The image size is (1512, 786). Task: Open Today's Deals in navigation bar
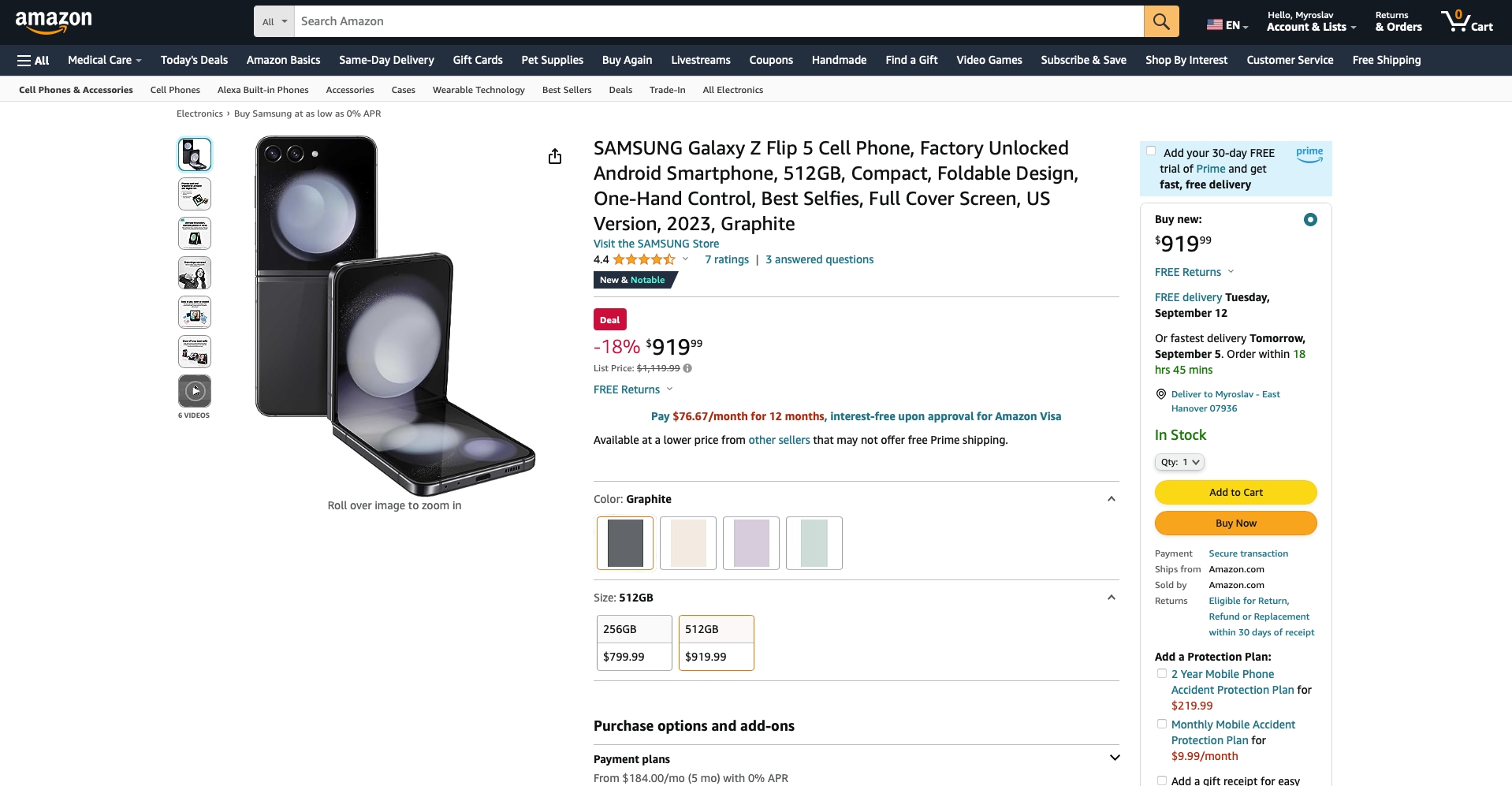click(194, 60)
